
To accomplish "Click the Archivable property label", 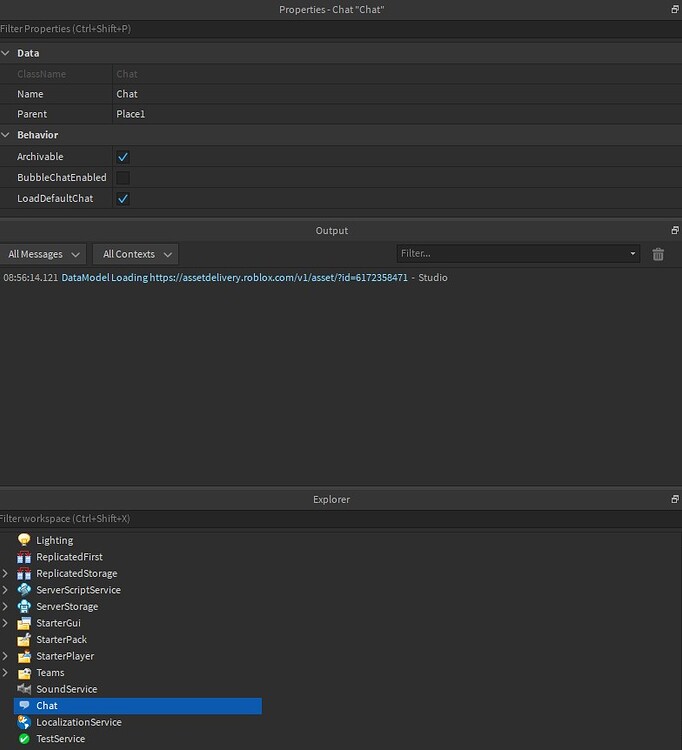I will tap(40, 157).
